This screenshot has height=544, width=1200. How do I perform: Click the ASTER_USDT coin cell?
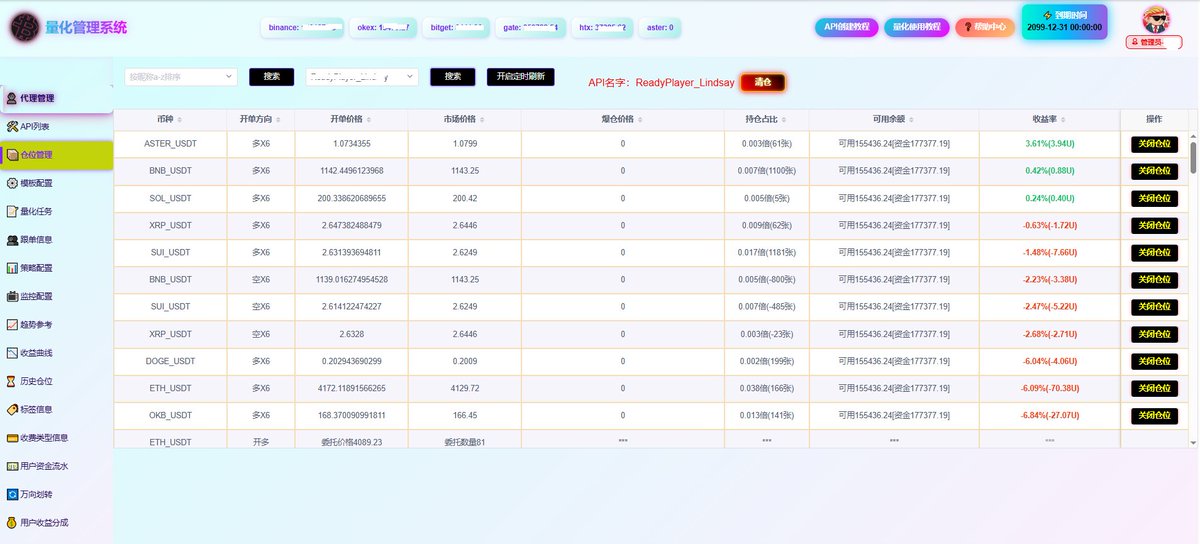[x=171, y=144]
